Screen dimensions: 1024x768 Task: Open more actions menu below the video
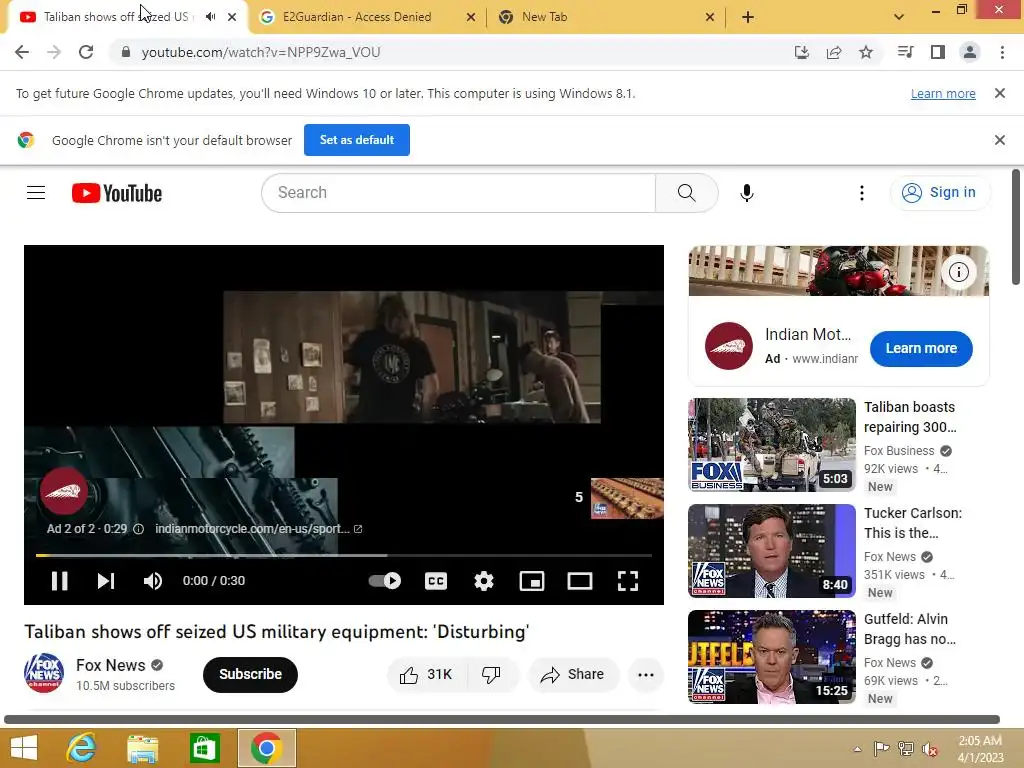tap(646, 675)
